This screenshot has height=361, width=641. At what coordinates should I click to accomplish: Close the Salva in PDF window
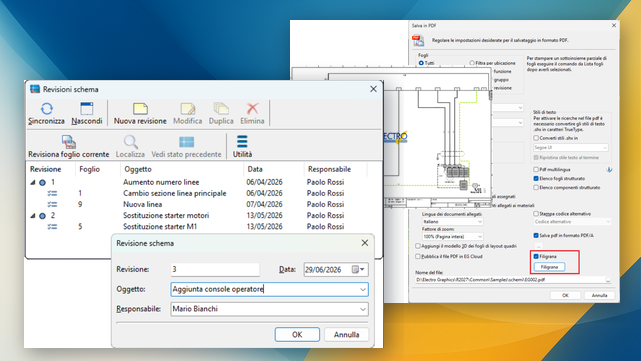click(614, 25)
